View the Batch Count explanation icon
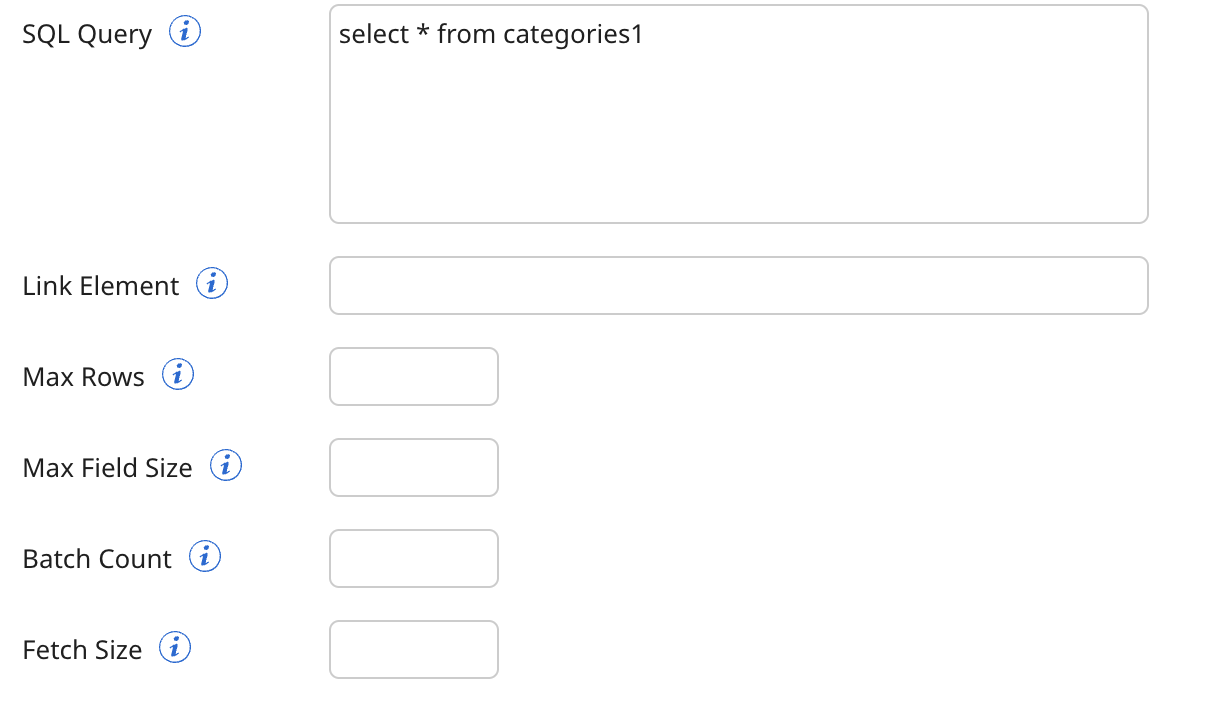Viewport: 1216px width, 702px height. coord(204,556)
